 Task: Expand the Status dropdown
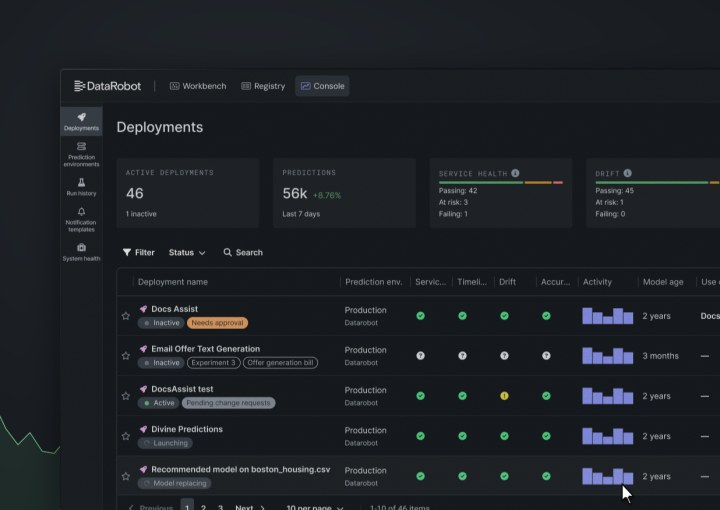click(x=187, y=252)
